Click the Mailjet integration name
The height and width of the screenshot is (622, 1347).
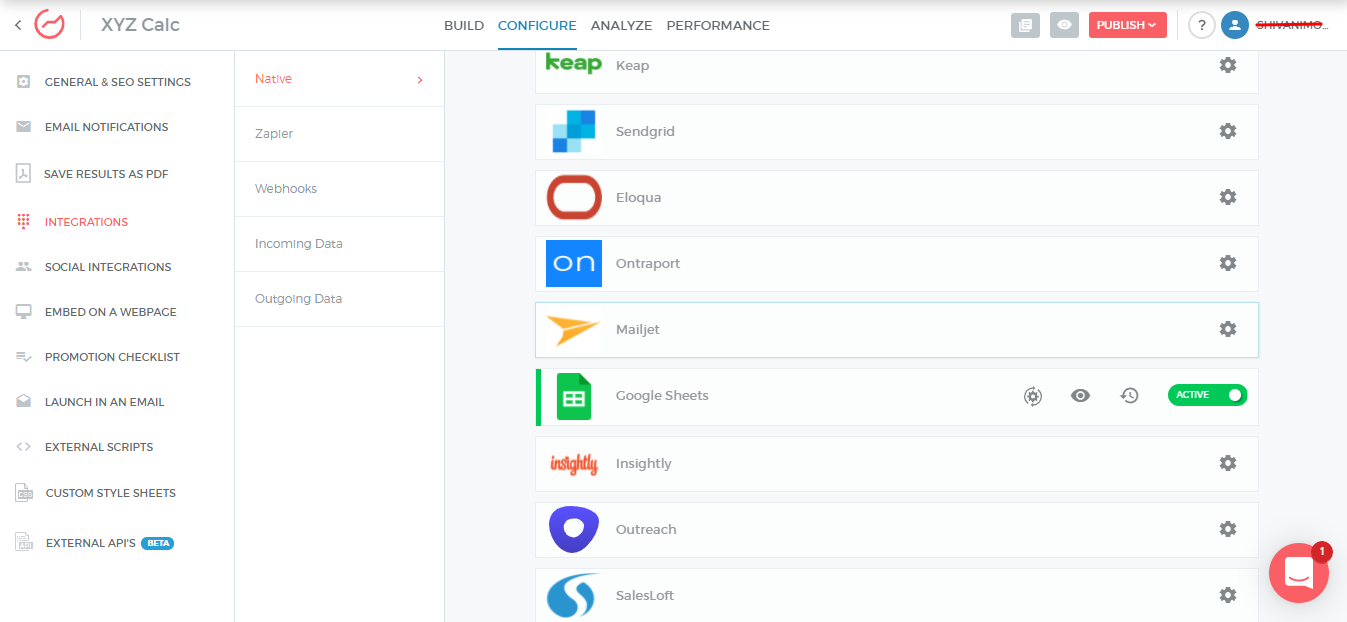click(x=638, y=329)
